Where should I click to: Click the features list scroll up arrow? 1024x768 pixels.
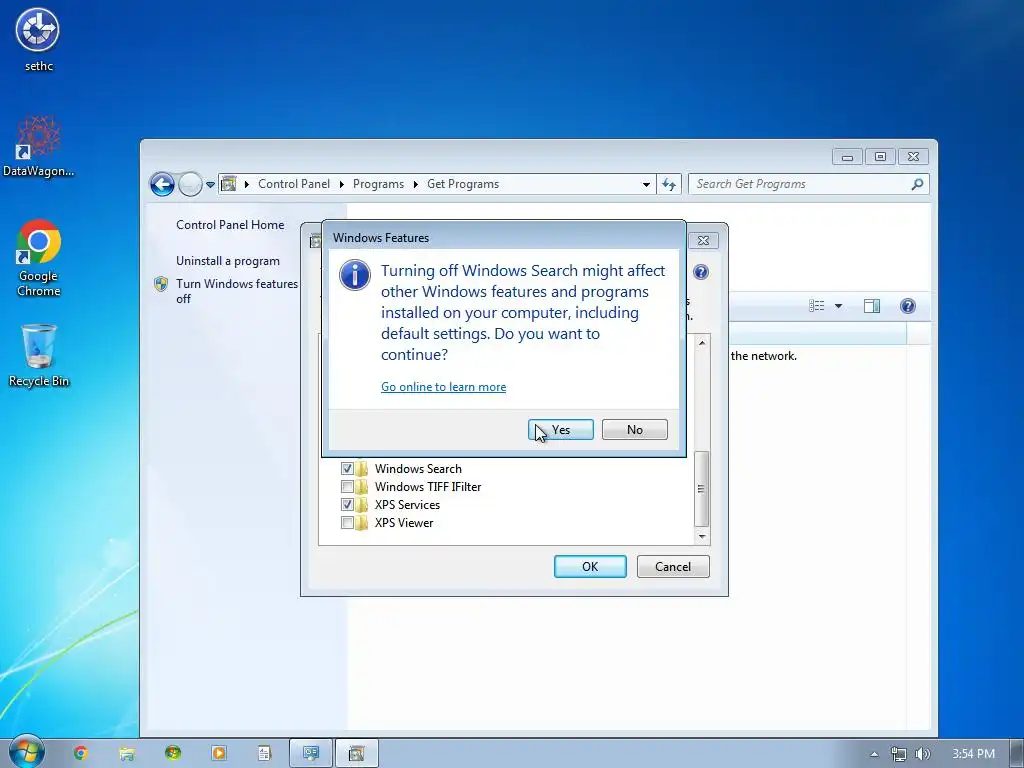tap(702, 343)
